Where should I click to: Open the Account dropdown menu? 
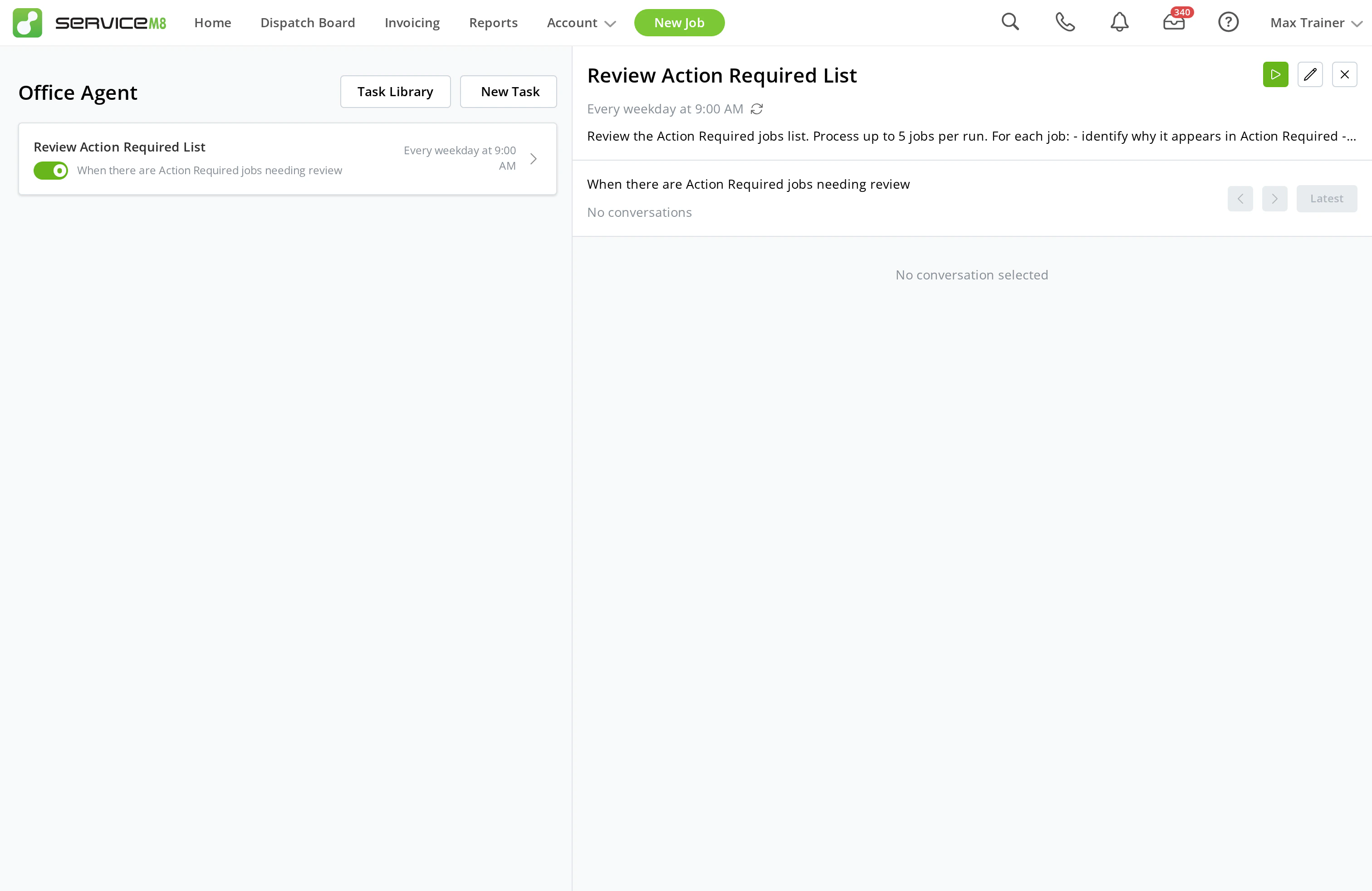pyautogui.click(x=580, y=23)
